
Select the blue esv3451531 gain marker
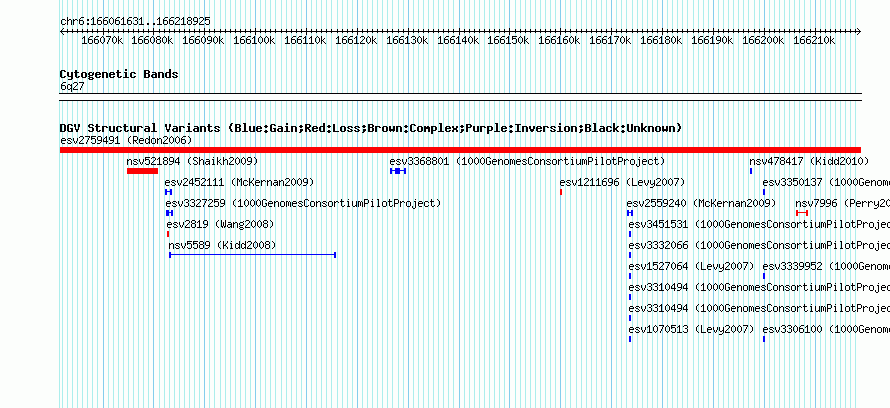pos(630,234)
